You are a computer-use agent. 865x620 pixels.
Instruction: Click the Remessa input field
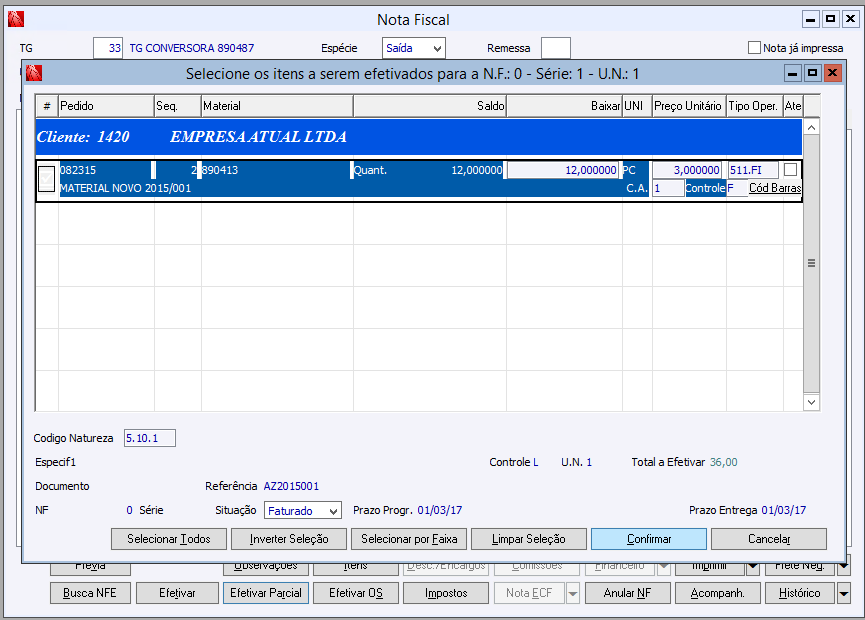(x=556, y=48)
